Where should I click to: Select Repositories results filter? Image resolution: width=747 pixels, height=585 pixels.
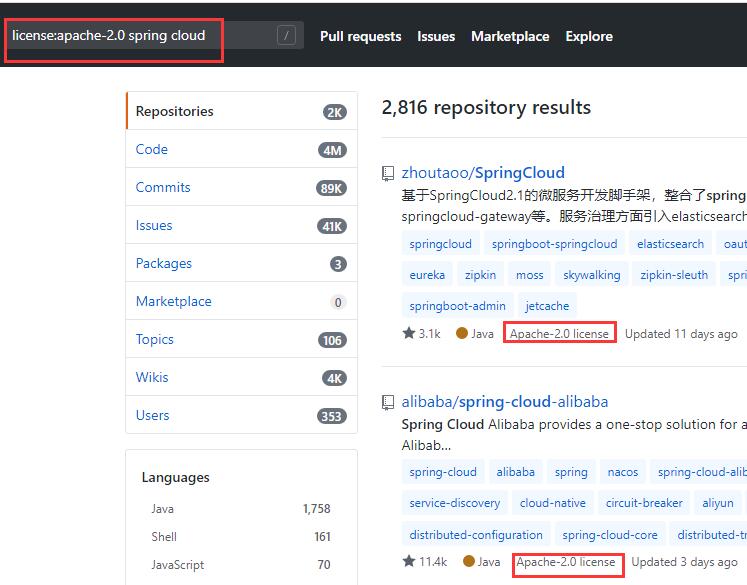pos(242,111)
